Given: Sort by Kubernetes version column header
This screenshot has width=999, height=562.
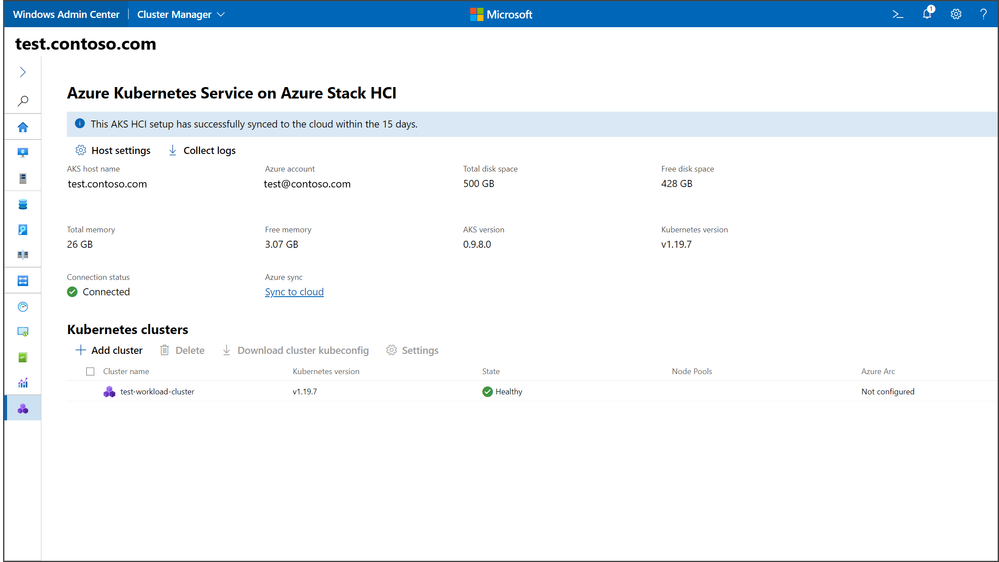Looking at the screenshot, I should [x=326, y=372].
